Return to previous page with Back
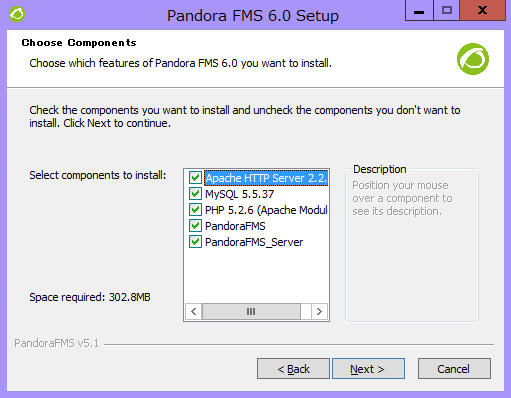The width and height of the screenshot is (511, 398). point(293,369)
